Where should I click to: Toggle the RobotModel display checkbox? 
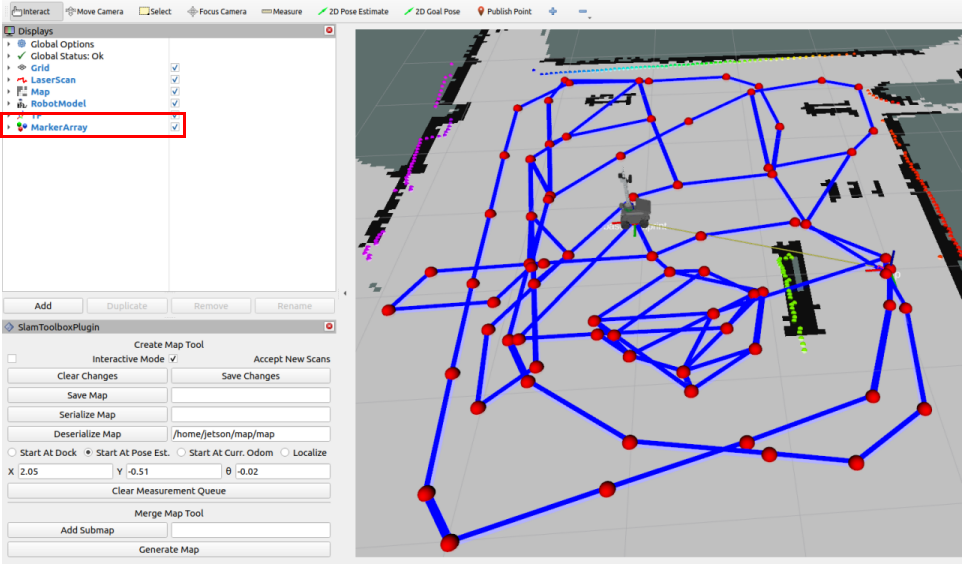click(x=175, y=104)
